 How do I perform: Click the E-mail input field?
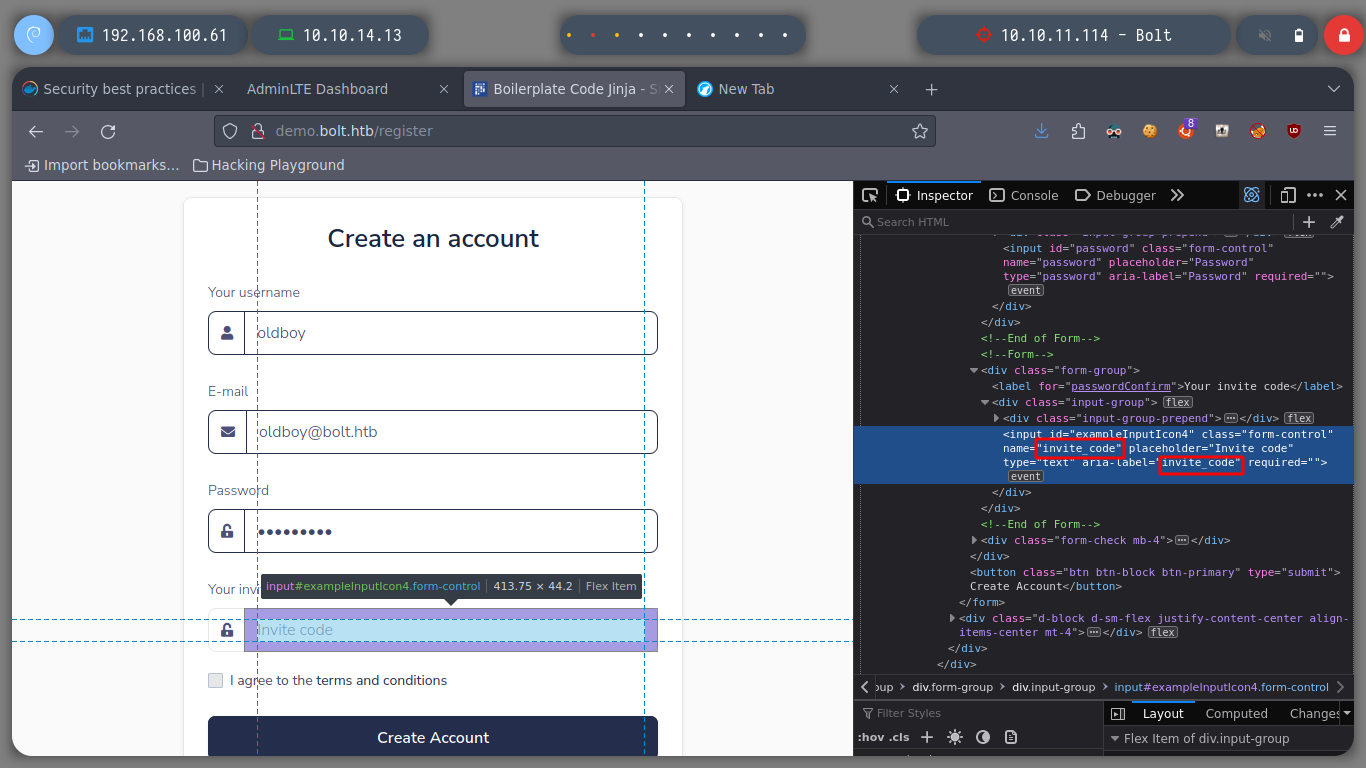click(451, 432)
